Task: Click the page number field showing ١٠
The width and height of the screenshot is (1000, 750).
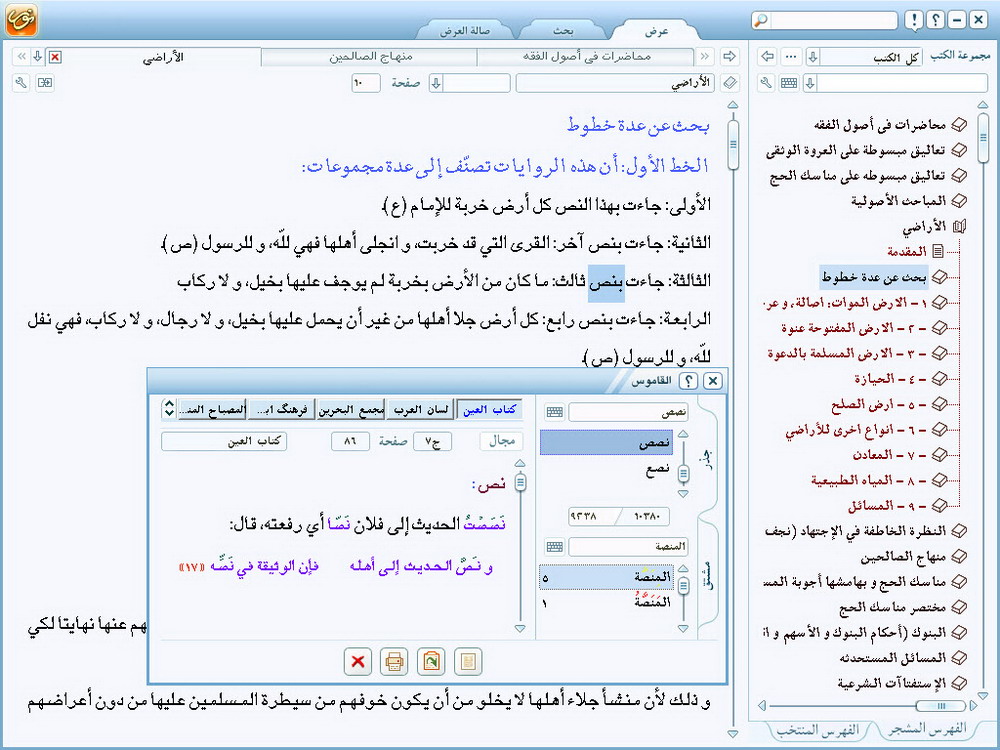Action: tap(365, 83)
